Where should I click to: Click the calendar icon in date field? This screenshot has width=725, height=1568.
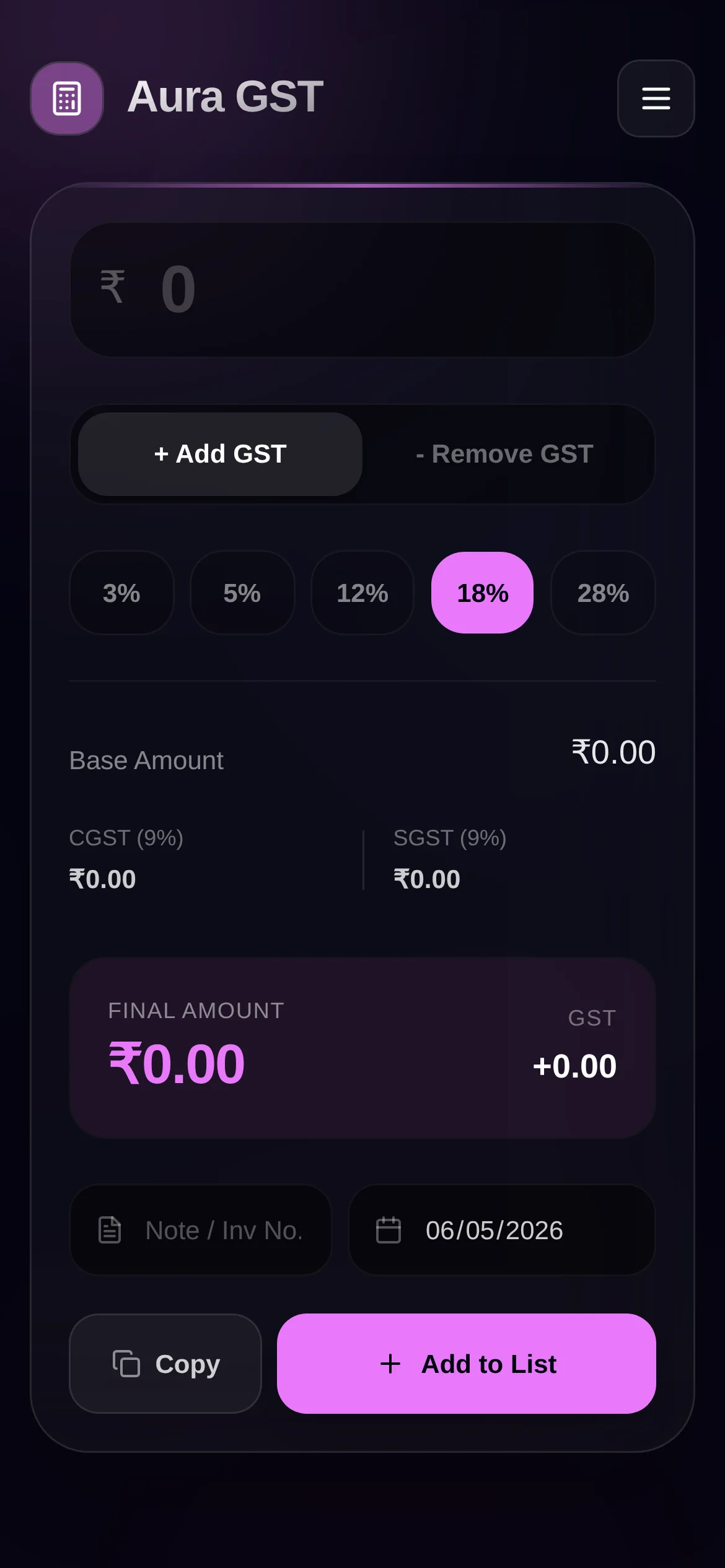point(389,1230)
